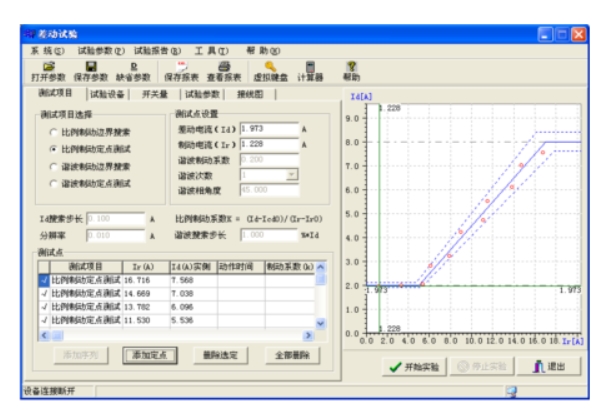Open the 查看报表 view report icon

pyautogui.click(x=224, y=69)
